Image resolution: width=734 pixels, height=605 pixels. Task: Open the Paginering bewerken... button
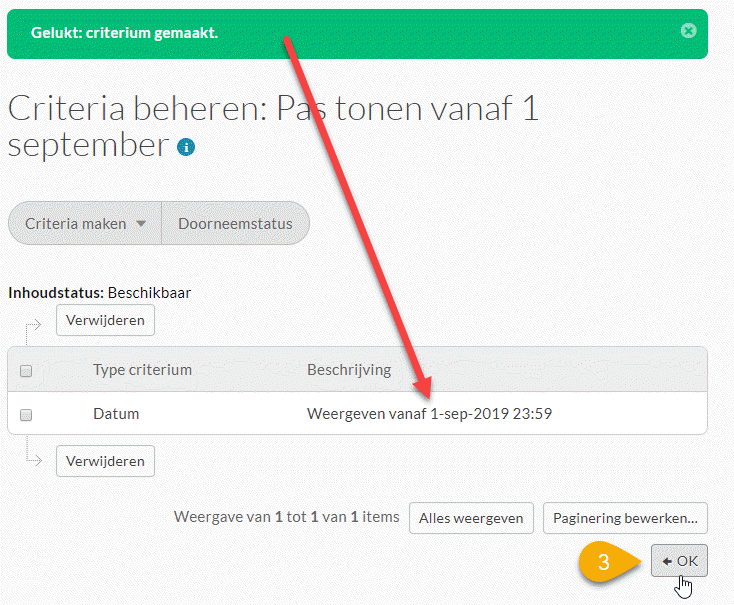tap(625, 518)
